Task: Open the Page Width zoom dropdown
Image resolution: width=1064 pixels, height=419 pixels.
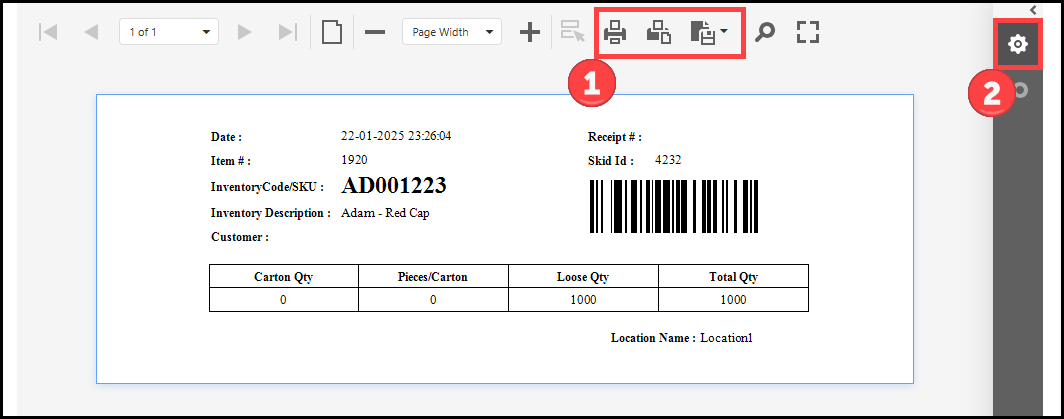Action: (451, 32)
